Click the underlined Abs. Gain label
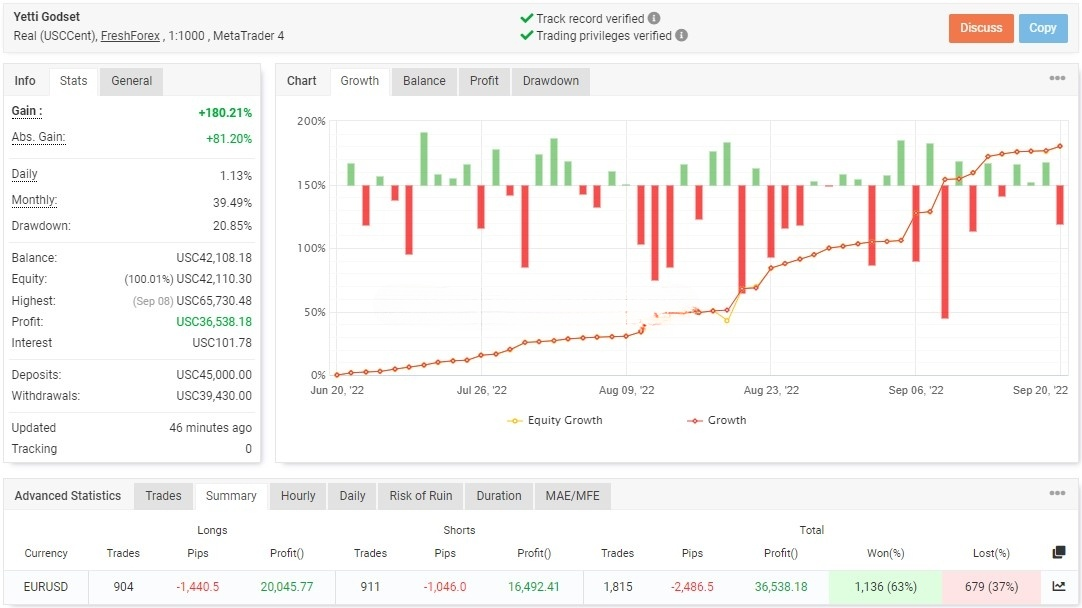 pos(38,138)
